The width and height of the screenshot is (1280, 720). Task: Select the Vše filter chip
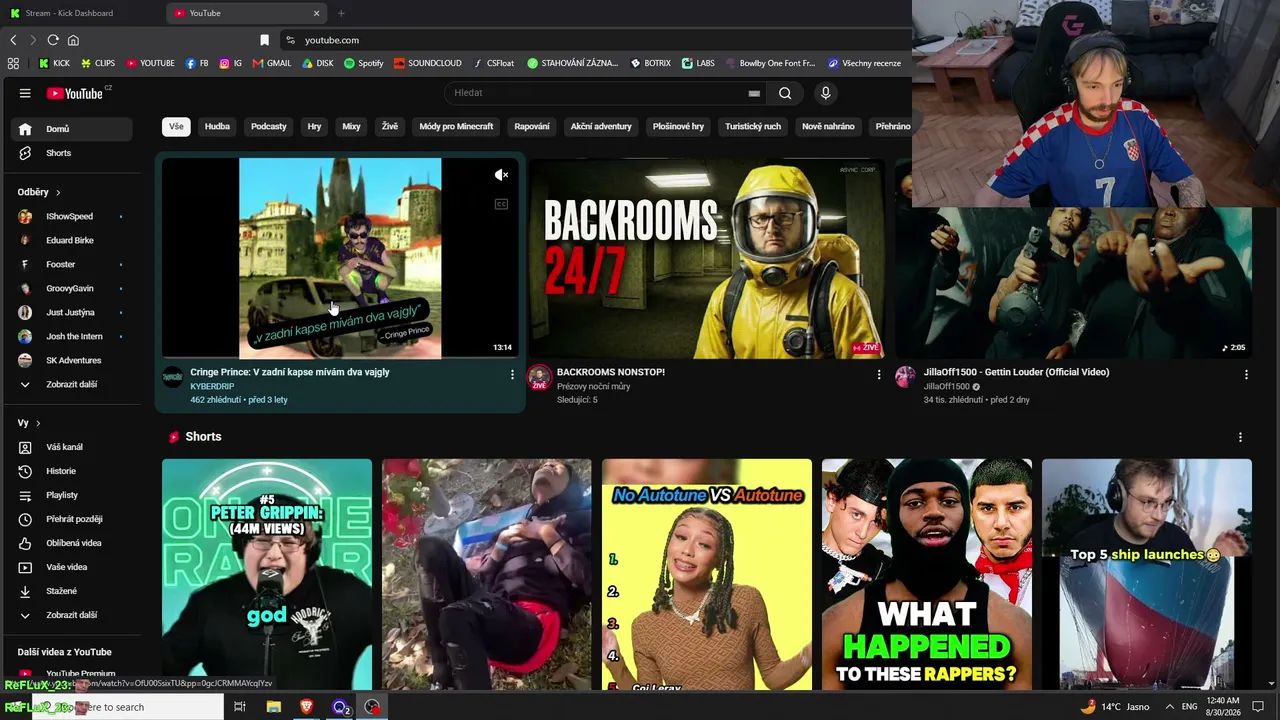[176, 127]
